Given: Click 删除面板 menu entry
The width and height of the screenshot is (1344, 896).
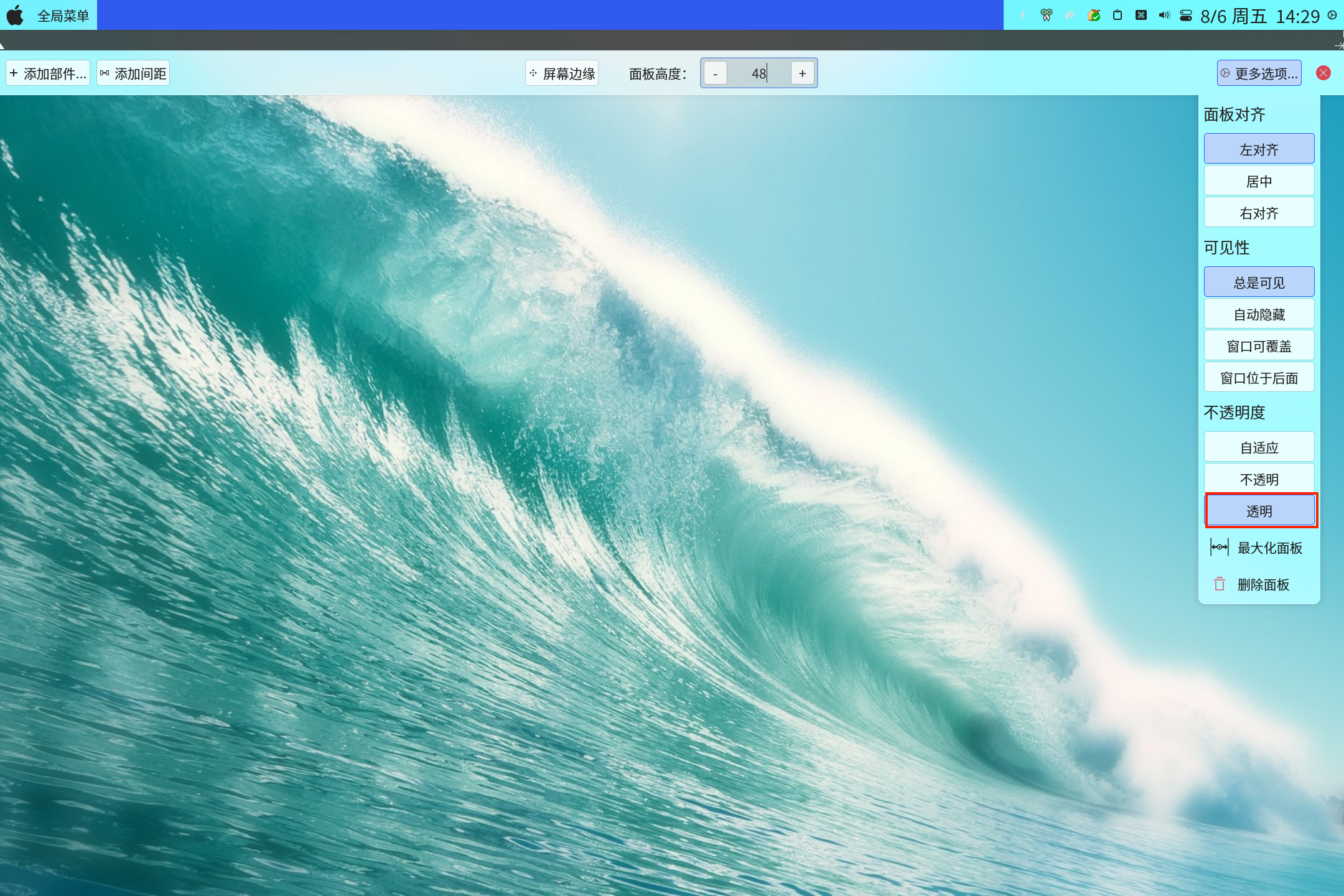Looking at the screenshot, I should tap(1262, 584).
